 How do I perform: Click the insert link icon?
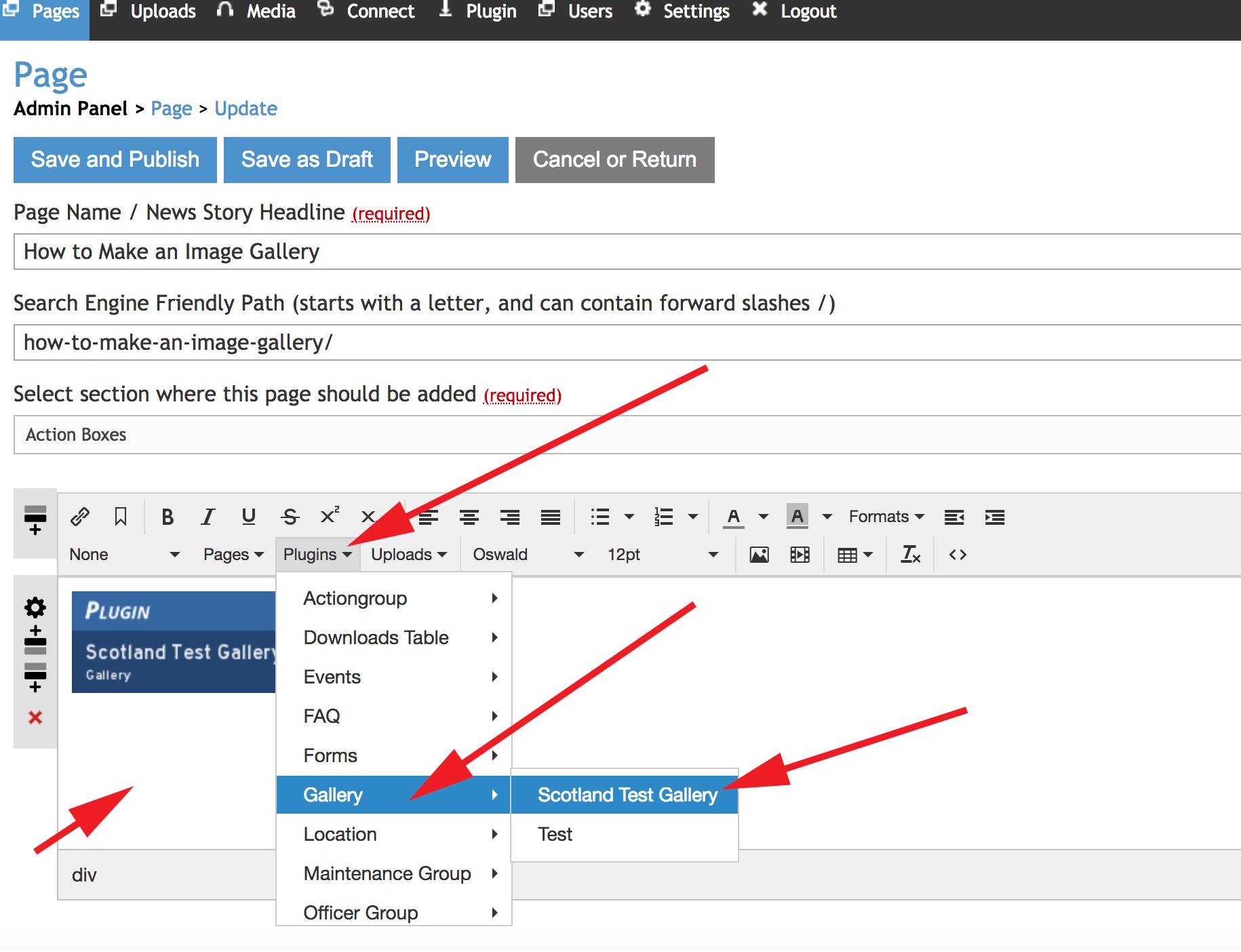(x=80, y=517)
